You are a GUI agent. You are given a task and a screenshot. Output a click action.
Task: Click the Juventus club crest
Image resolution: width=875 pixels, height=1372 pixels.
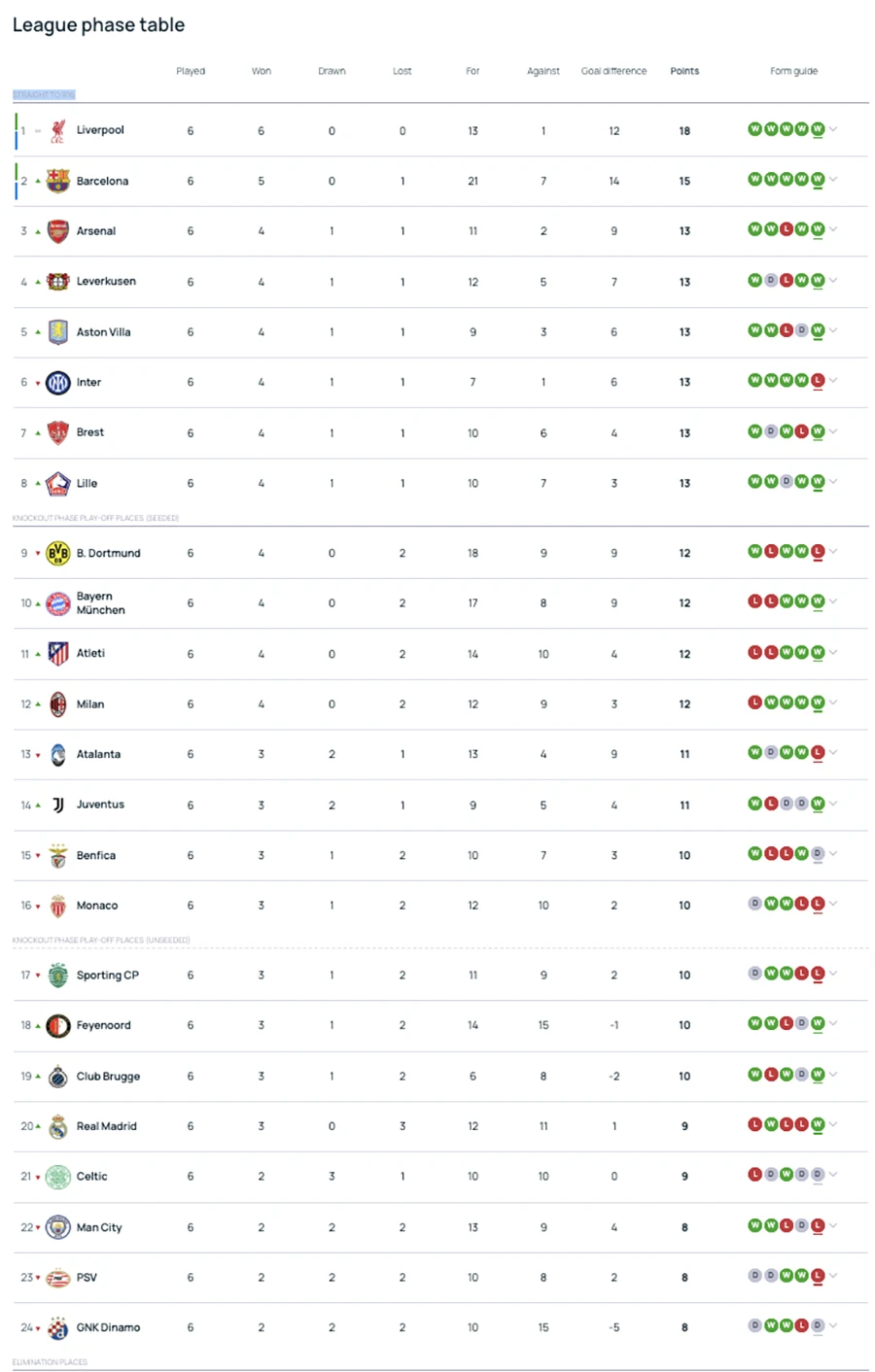click(x=57, y=805)
